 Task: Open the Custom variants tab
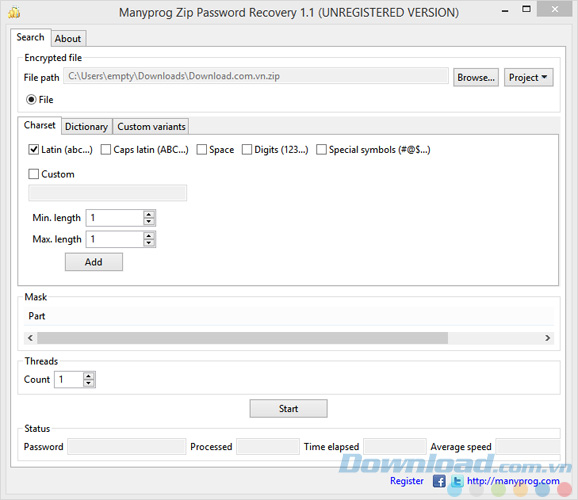151,127
